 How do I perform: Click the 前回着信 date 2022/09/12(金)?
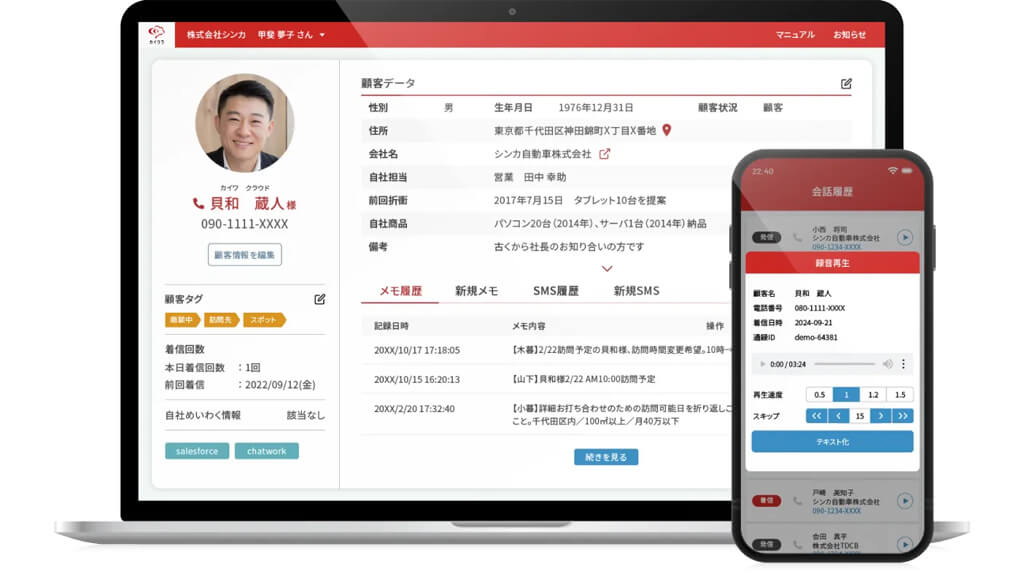click(280, 385)
